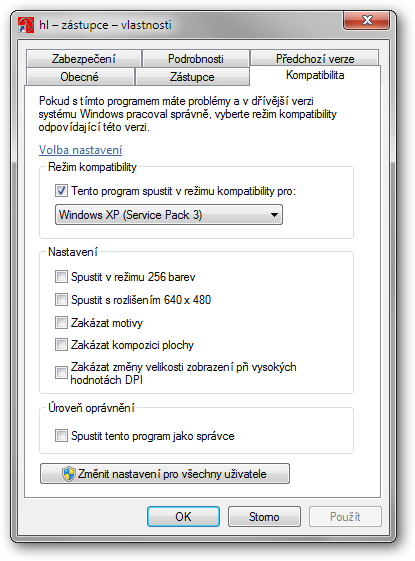This screenshot has height=561, width=415.
Task: Open the Windows XP Service Pack 3 dropdown
Action: click(169, 215)
